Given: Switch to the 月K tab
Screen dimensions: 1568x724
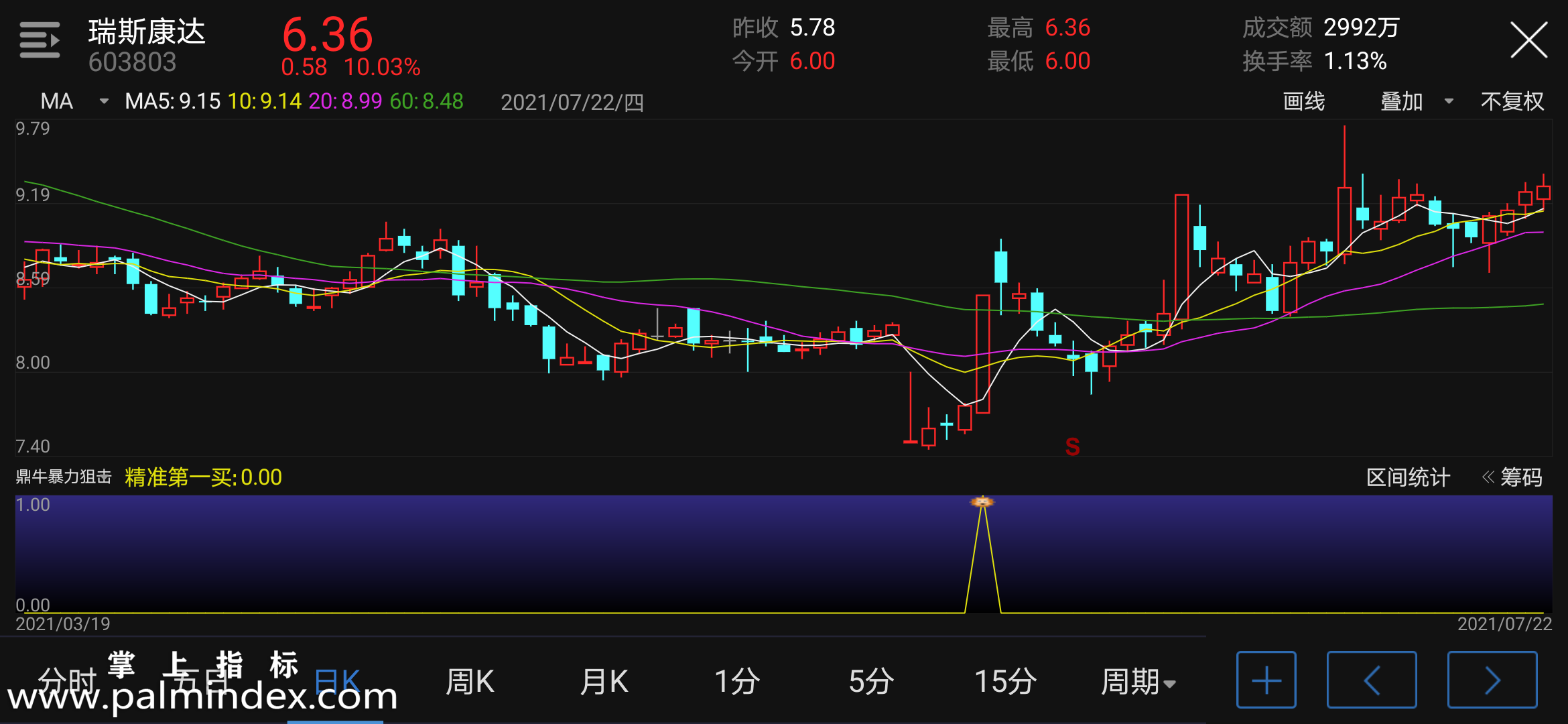Looking at the screenshot, I should click(x=604, y=682).
